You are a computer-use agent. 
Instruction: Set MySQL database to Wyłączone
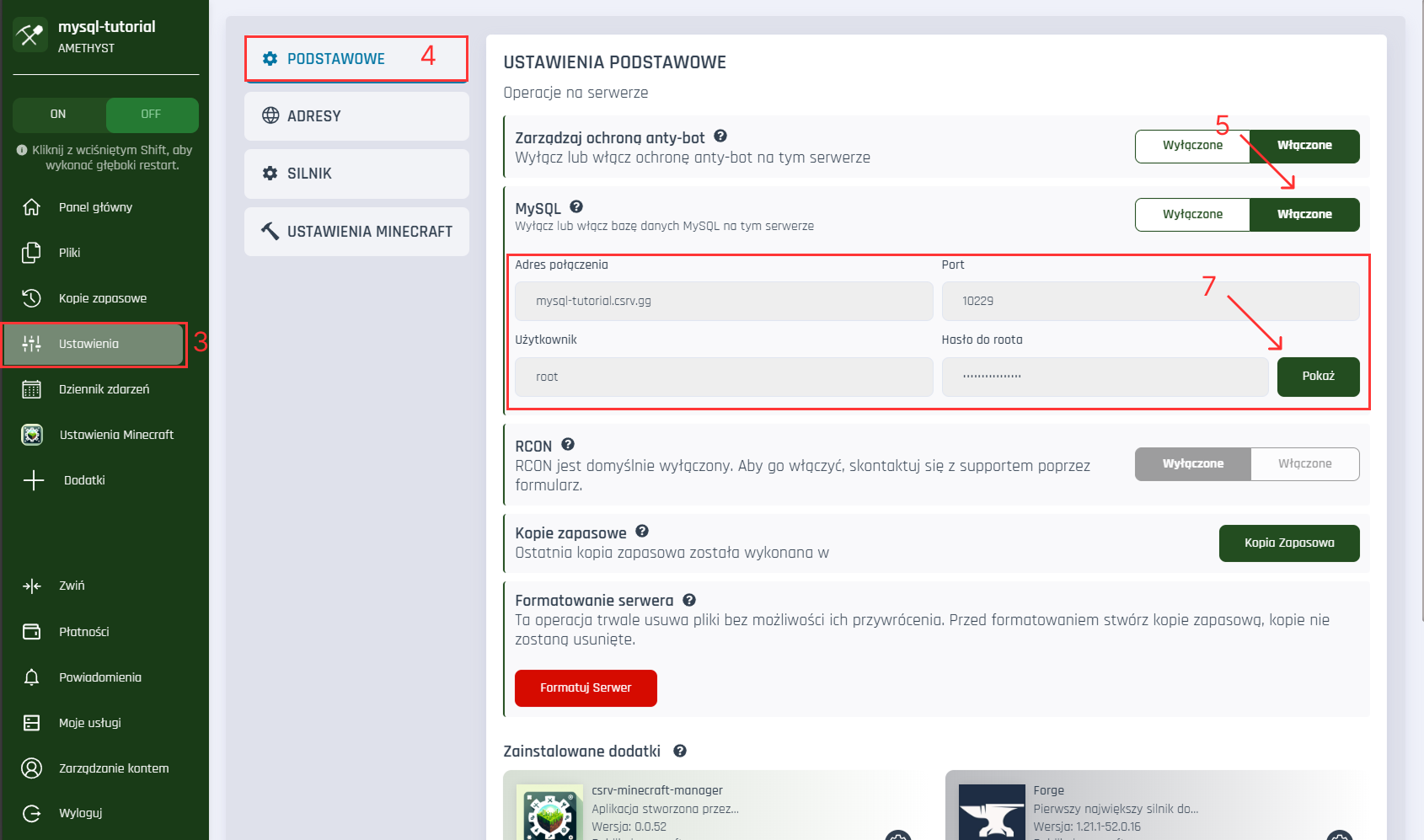(1191, 215)
